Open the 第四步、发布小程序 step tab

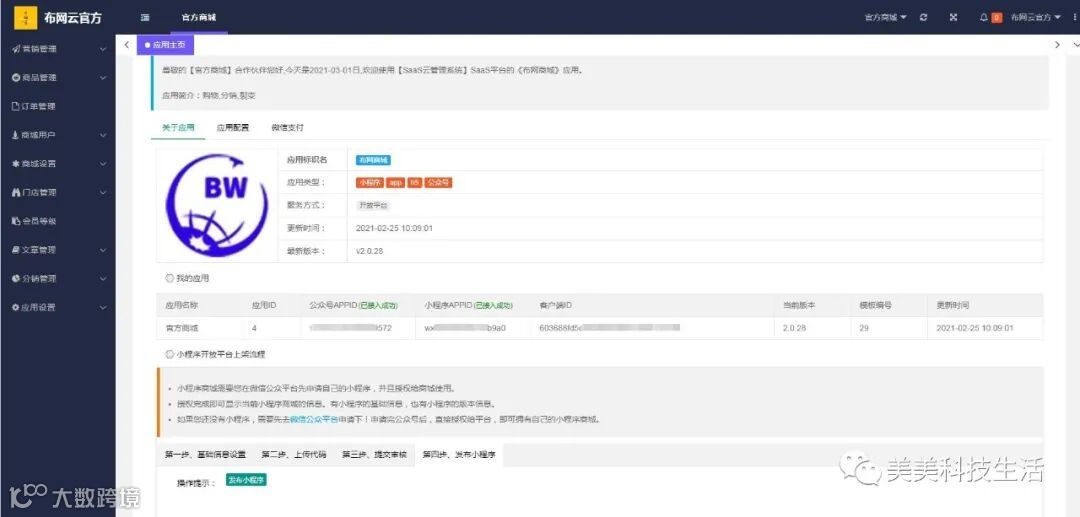[459, 455]
